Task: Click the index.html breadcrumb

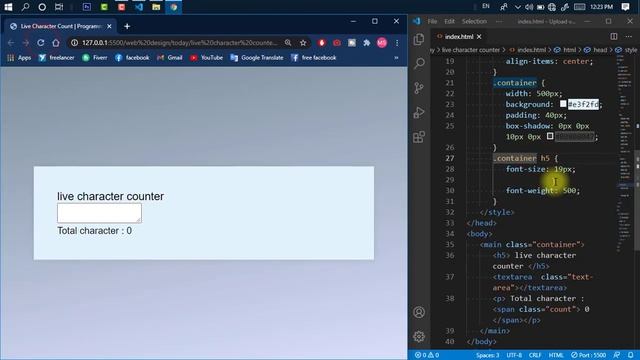Action: point(528,50)
